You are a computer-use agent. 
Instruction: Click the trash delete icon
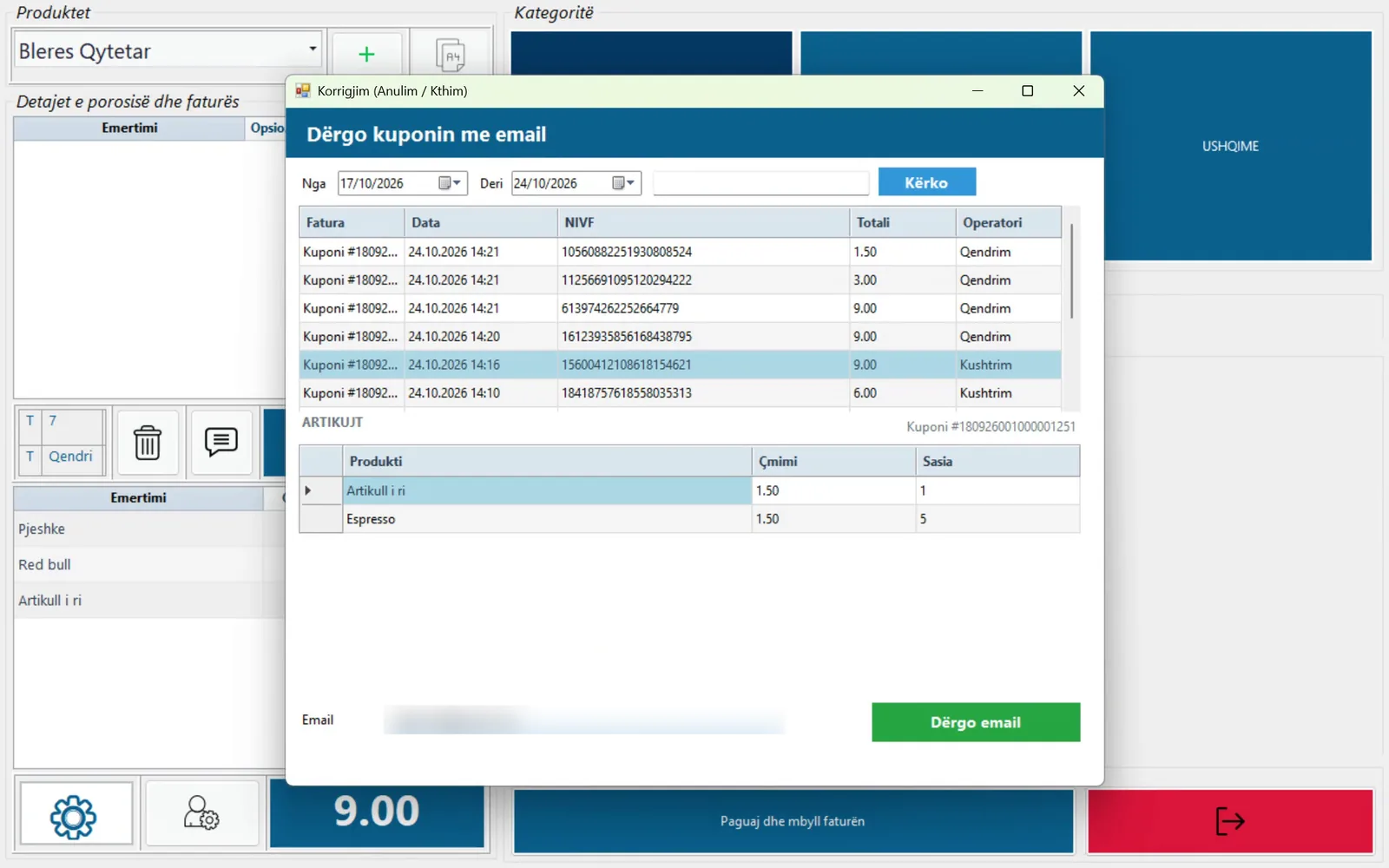pos(148,443)
